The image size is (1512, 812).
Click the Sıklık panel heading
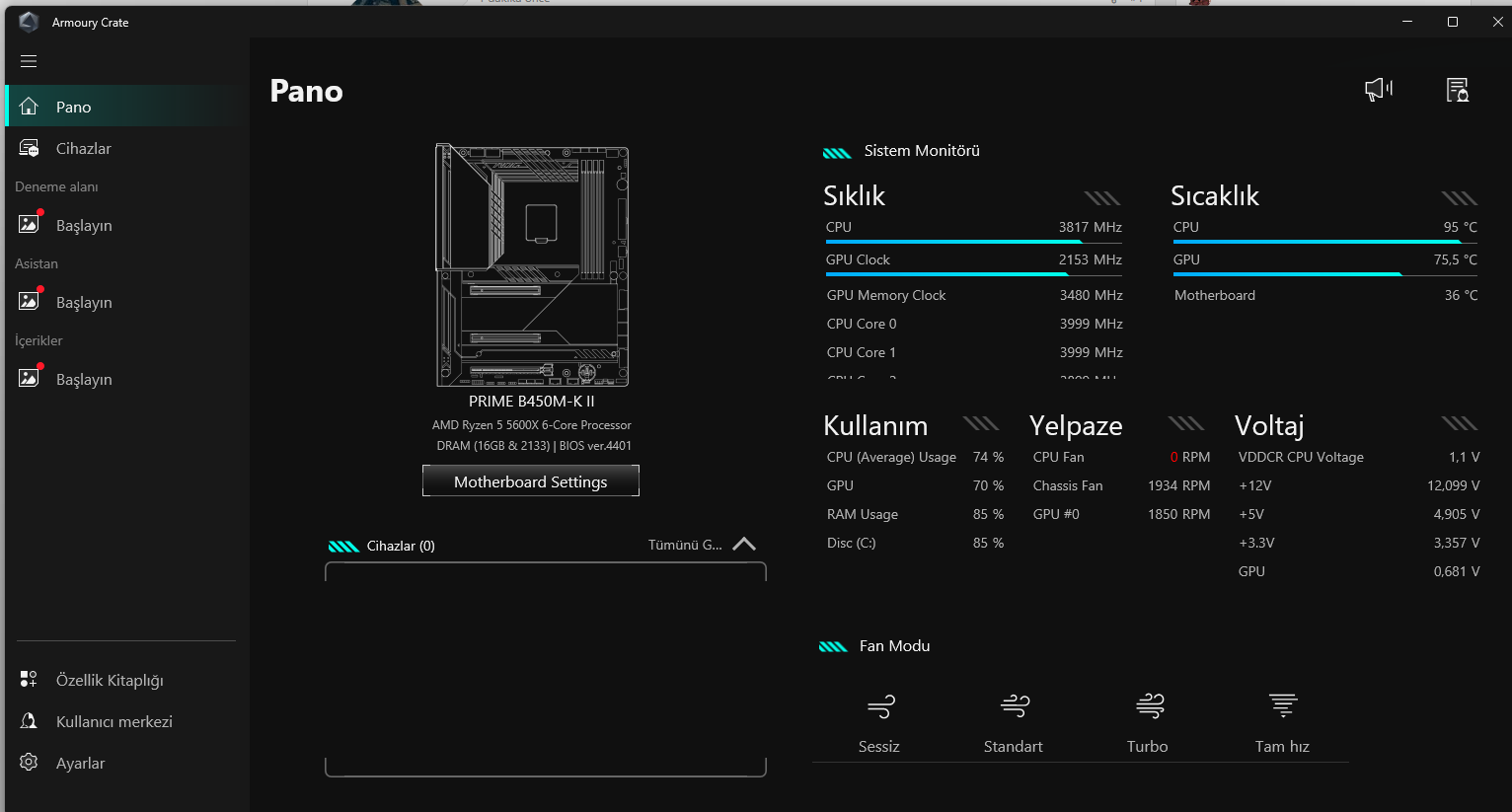point(855,195)
